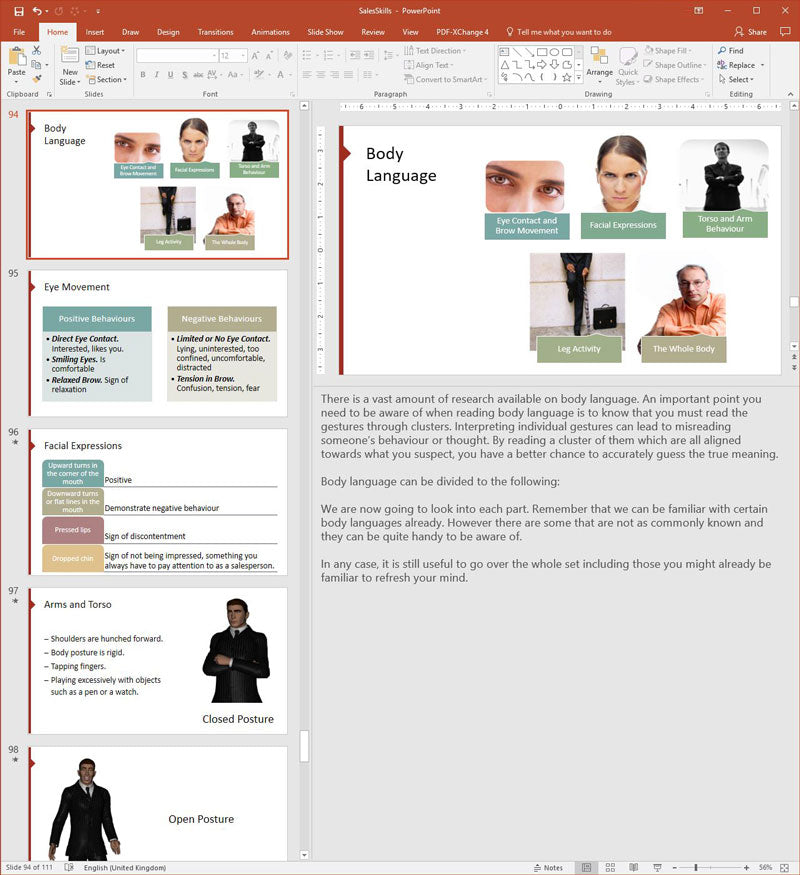Open the Layout dropdown
This screenshot has width=800, height=875.
(105, 51)
